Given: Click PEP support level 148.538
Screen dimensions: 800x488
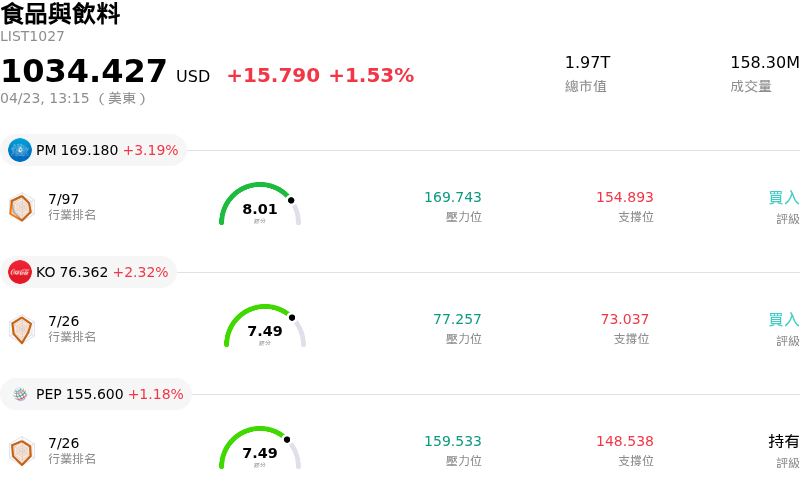Looking at the screenshot, I should [624, 441].
